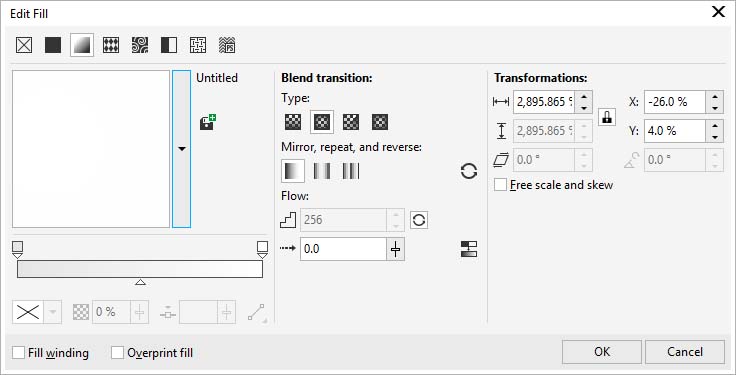The height and width of the screenshot is (375, 736).
Task: Click the node color swatch
Action: click(28, 313)
